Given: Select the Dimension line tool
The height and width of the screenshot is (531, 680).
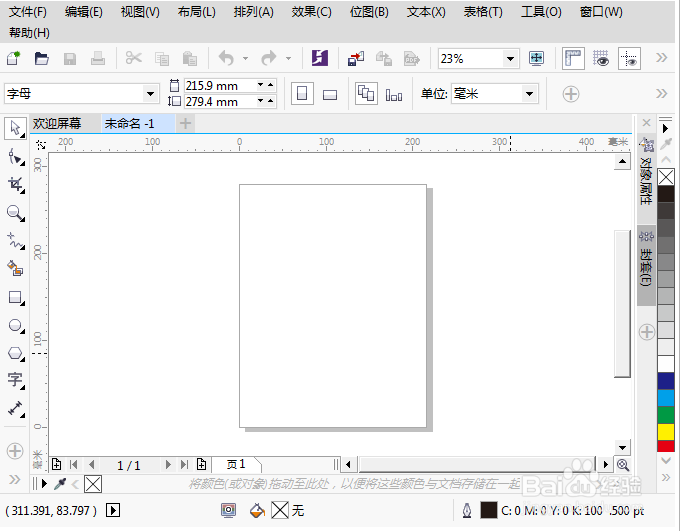Looking at the screenshot, I should (x=16, y=409).
